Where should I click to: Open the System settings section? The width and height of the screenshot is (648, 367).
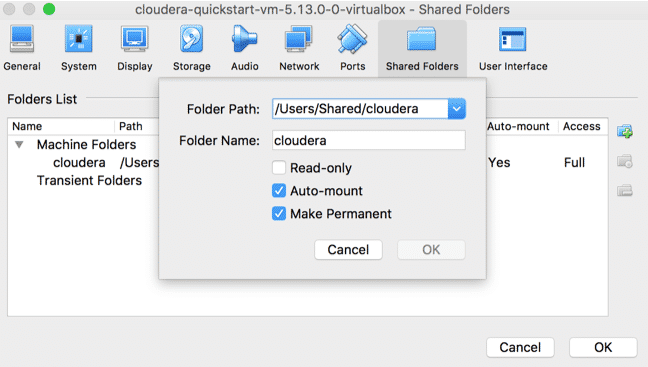point(79,48)
